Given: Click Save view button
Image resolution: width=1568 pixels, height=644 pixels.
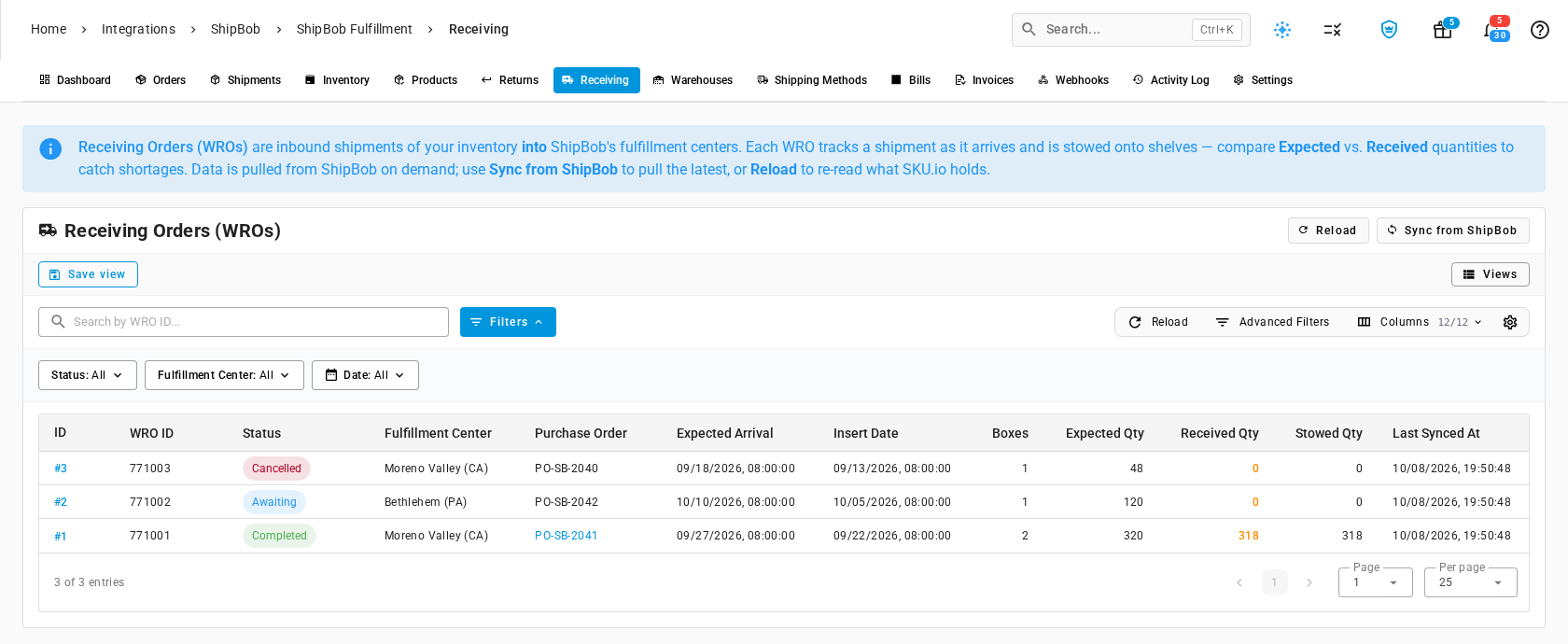Looking at the screenshot, I should click(x=88, y=274).
